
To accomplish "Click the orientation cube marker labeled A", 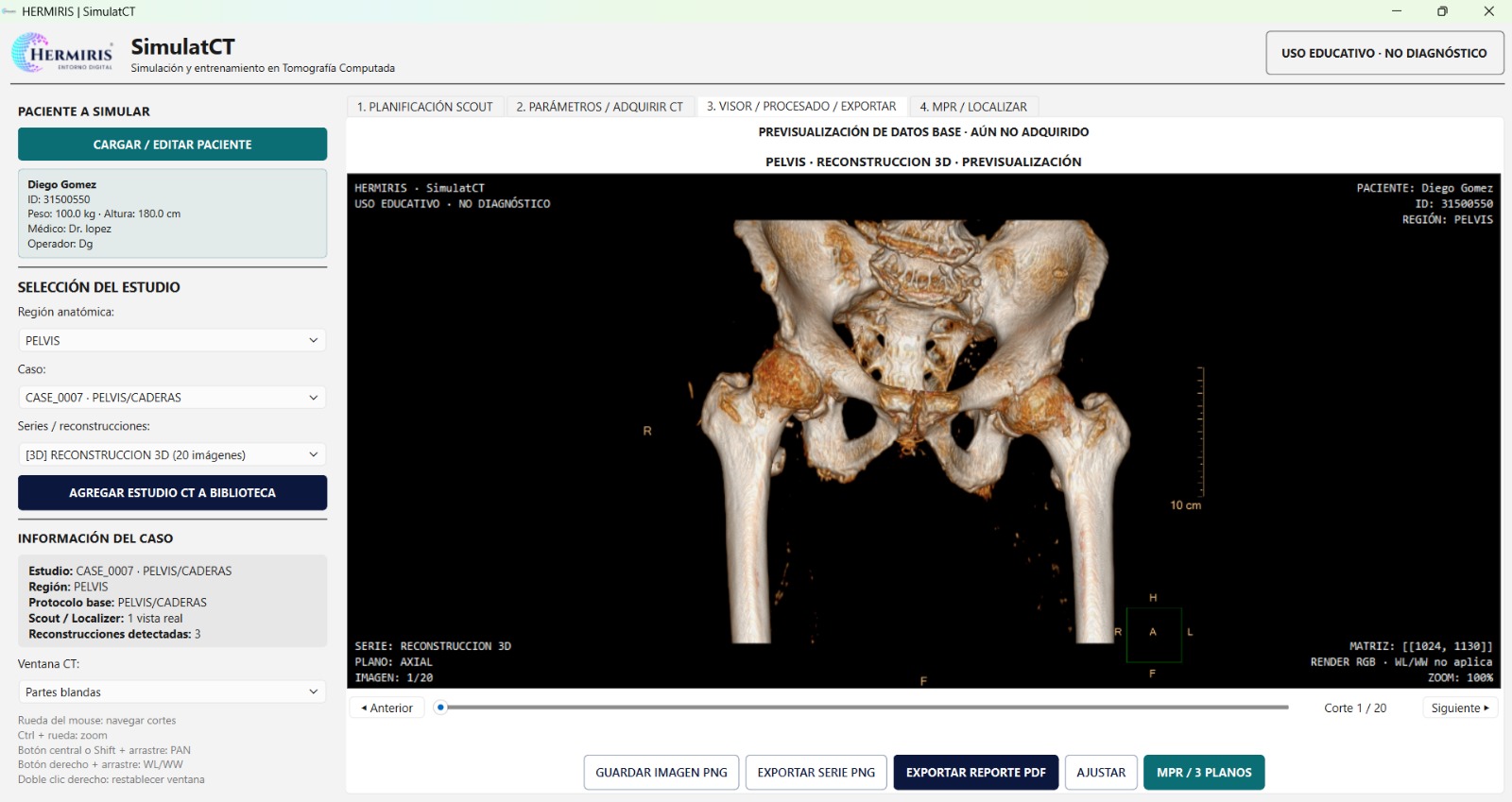I will point(1153,632).
